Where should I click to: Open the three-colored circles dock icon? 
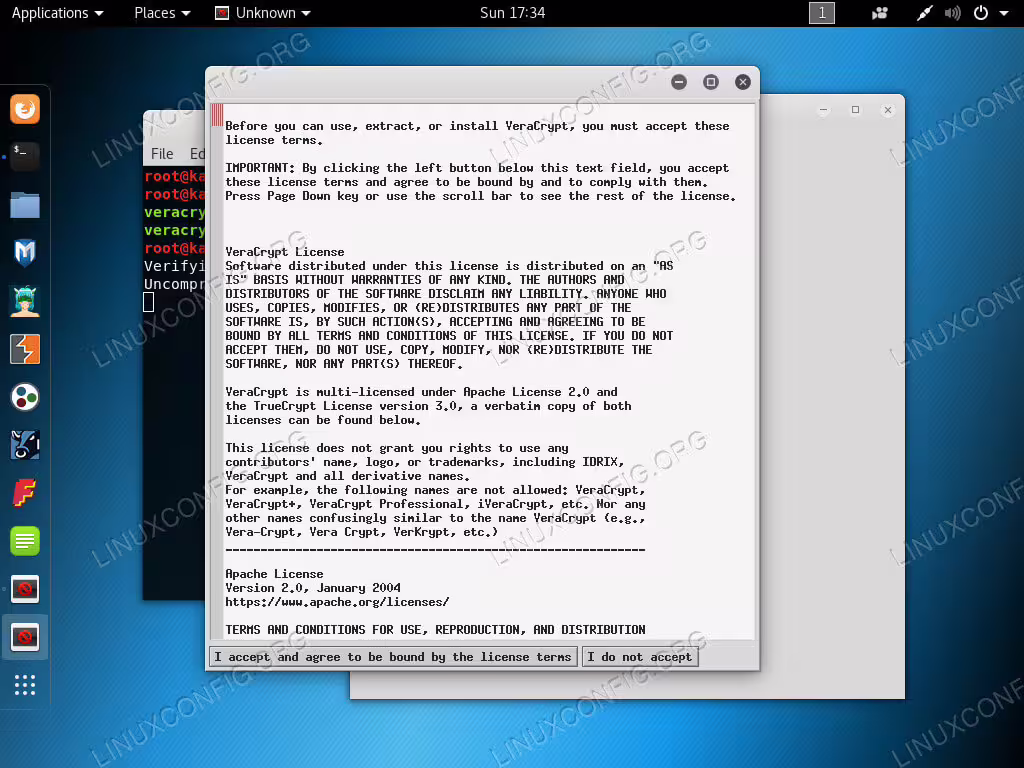point(25,397)
